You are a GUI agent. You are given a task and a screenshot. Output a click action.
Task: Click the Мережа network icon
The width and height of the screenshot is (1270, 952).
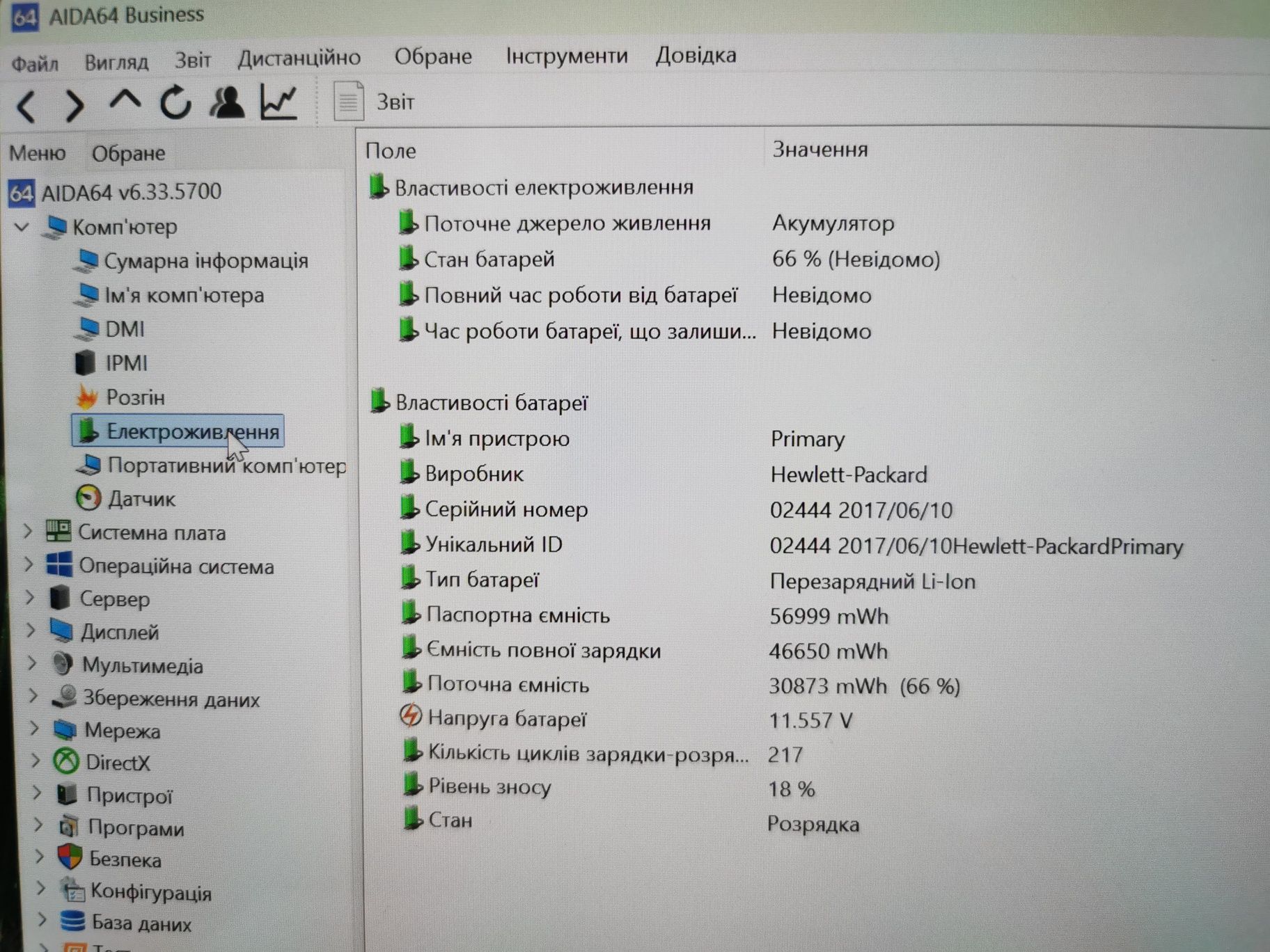click(x=65, y=730)
